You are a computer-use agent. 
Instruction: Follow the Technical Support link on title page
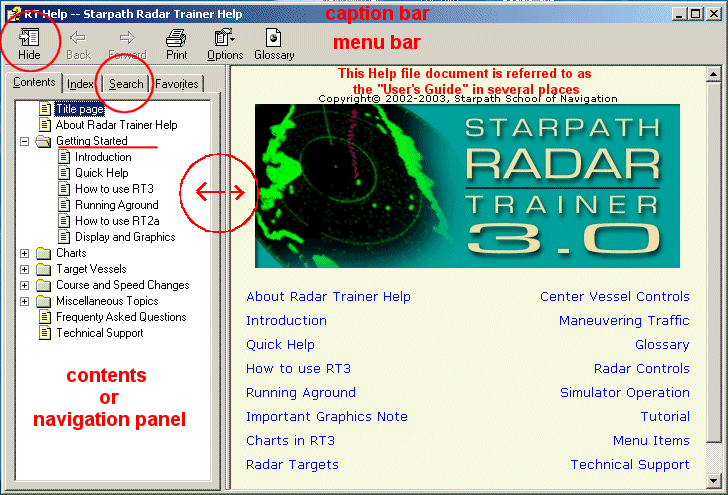point(630,465)
